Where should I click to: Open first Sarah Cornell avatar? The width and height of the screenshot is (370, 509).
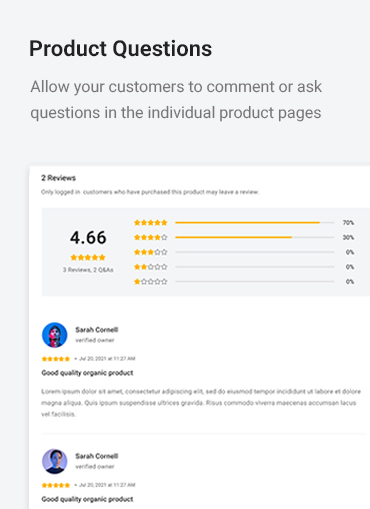55,335
